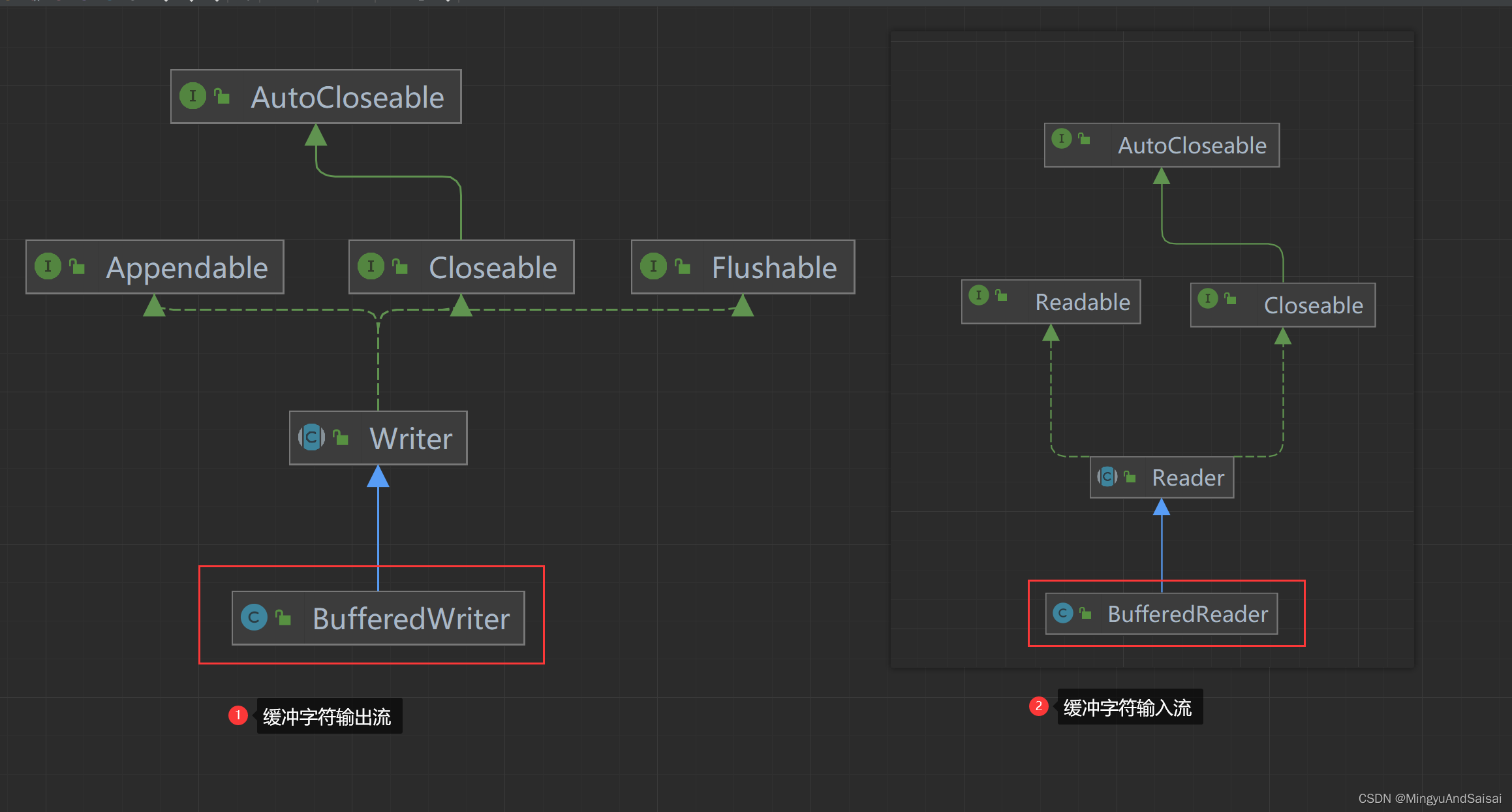This screenshot has height=812, width=1512.
Task: Select Closeable label between Appendable and Flushable
Action: (493, 268)
